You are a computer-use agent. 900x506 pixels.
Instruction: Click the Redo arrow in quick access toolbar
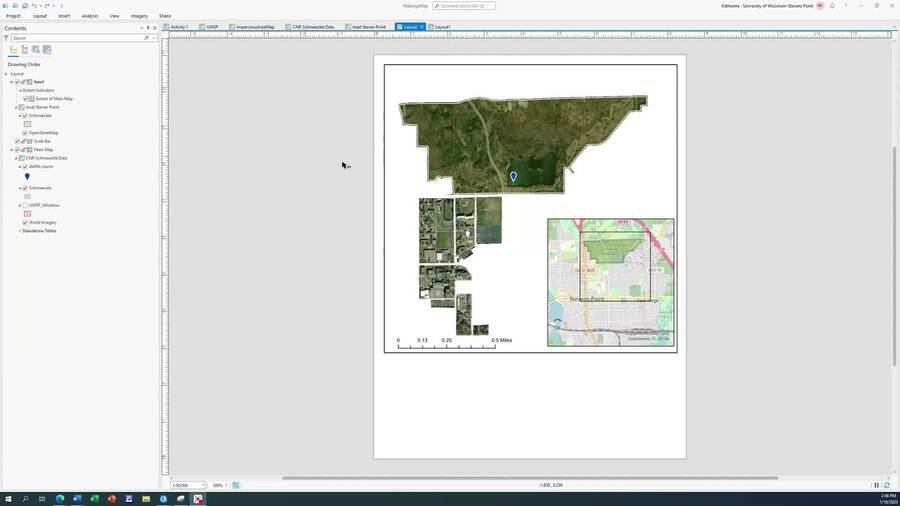[47, 6]
